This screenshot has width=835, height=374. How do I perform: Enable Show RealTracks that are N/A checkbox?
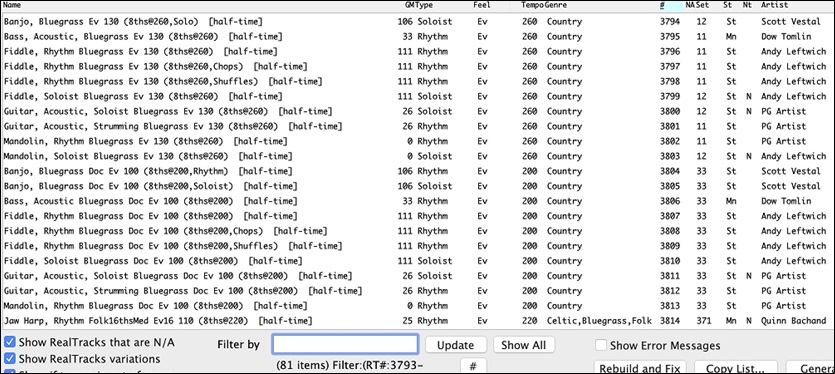pos(10,342)
